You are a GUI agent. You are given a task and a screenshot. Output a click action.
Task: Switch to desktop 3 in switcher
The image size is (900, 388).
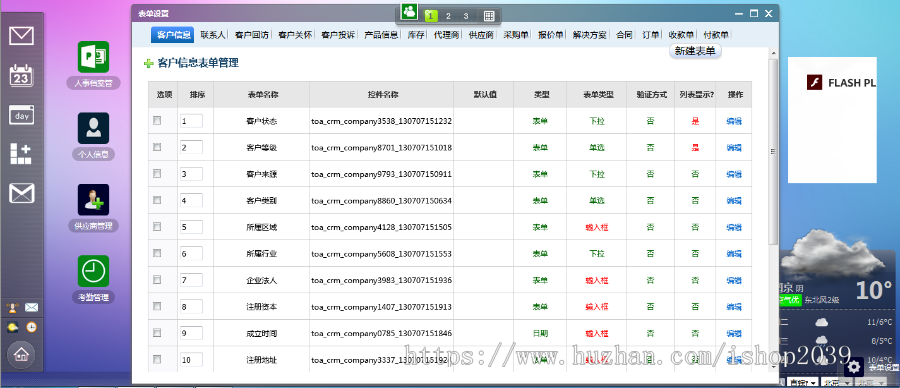point(465,16)
